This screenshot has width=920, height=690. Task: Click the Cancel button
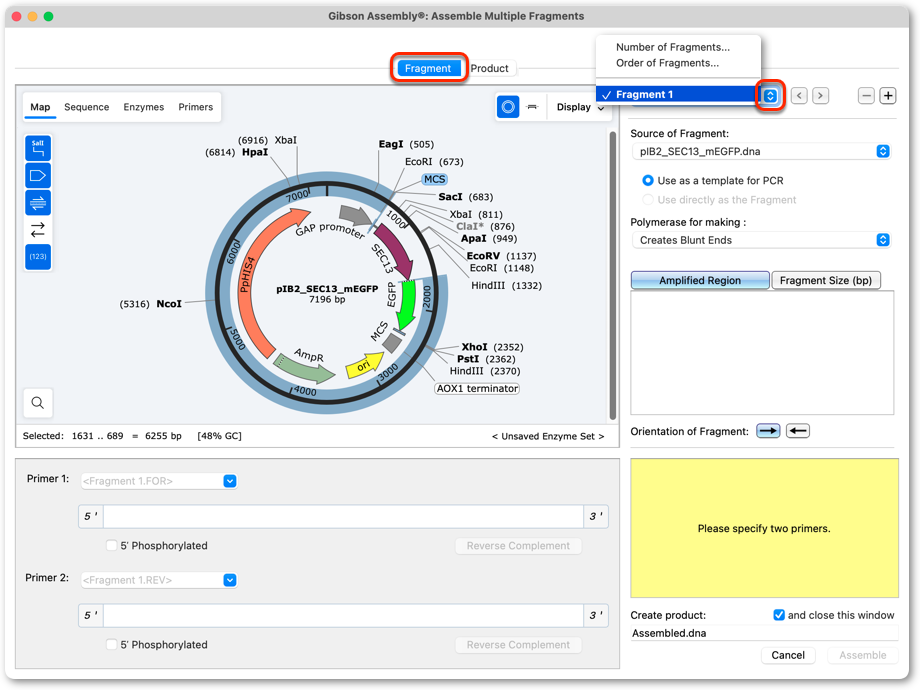pos(788,655)
